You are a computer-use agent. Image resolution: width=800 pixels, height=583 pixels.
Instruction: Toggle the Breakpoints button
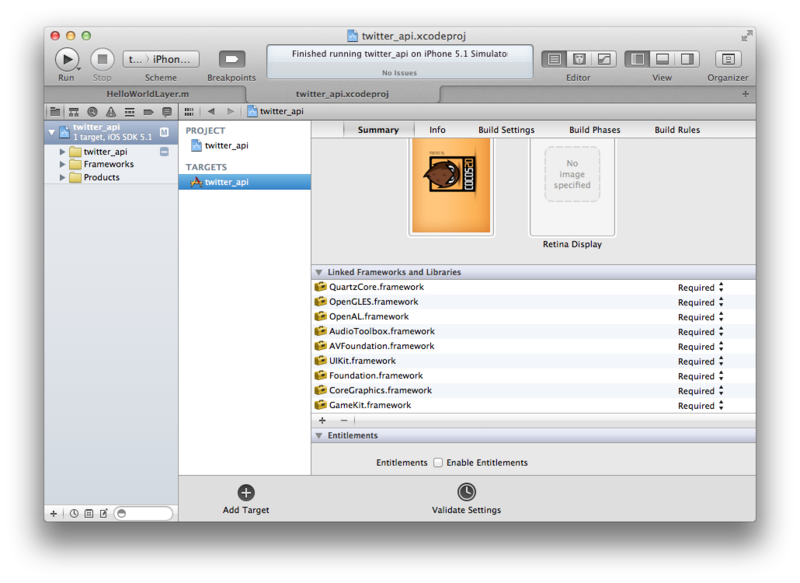232,59
